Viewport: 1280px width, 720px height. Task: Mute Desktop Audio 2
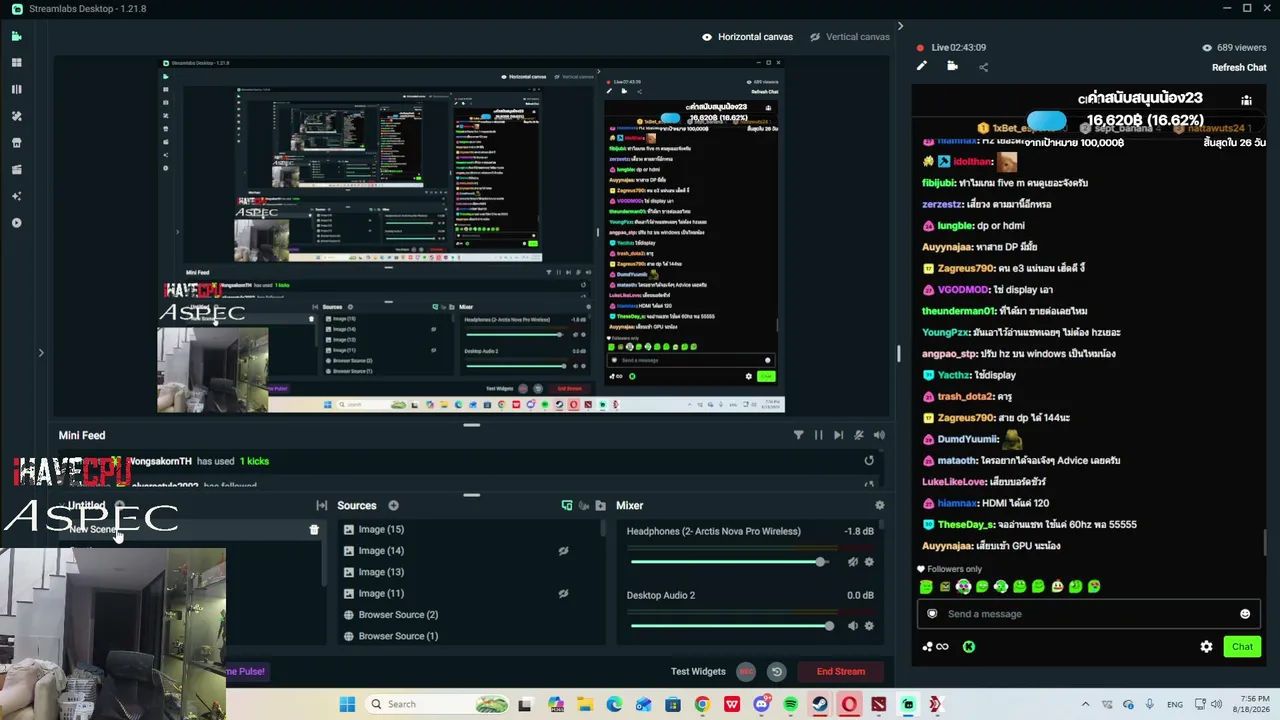pos(853,626)
